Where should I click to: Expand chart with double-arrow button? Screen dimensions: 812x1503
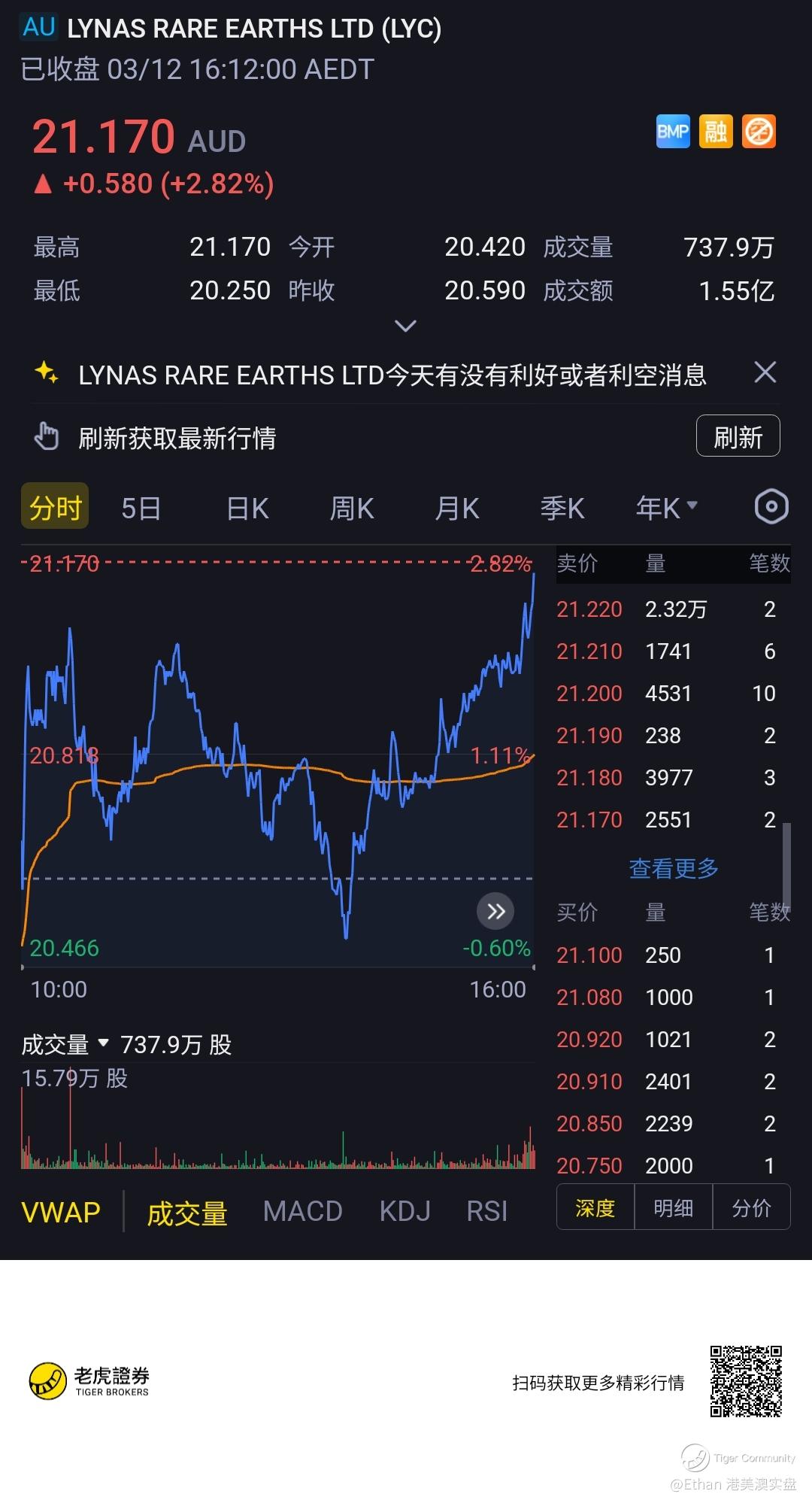coord(495,912)
